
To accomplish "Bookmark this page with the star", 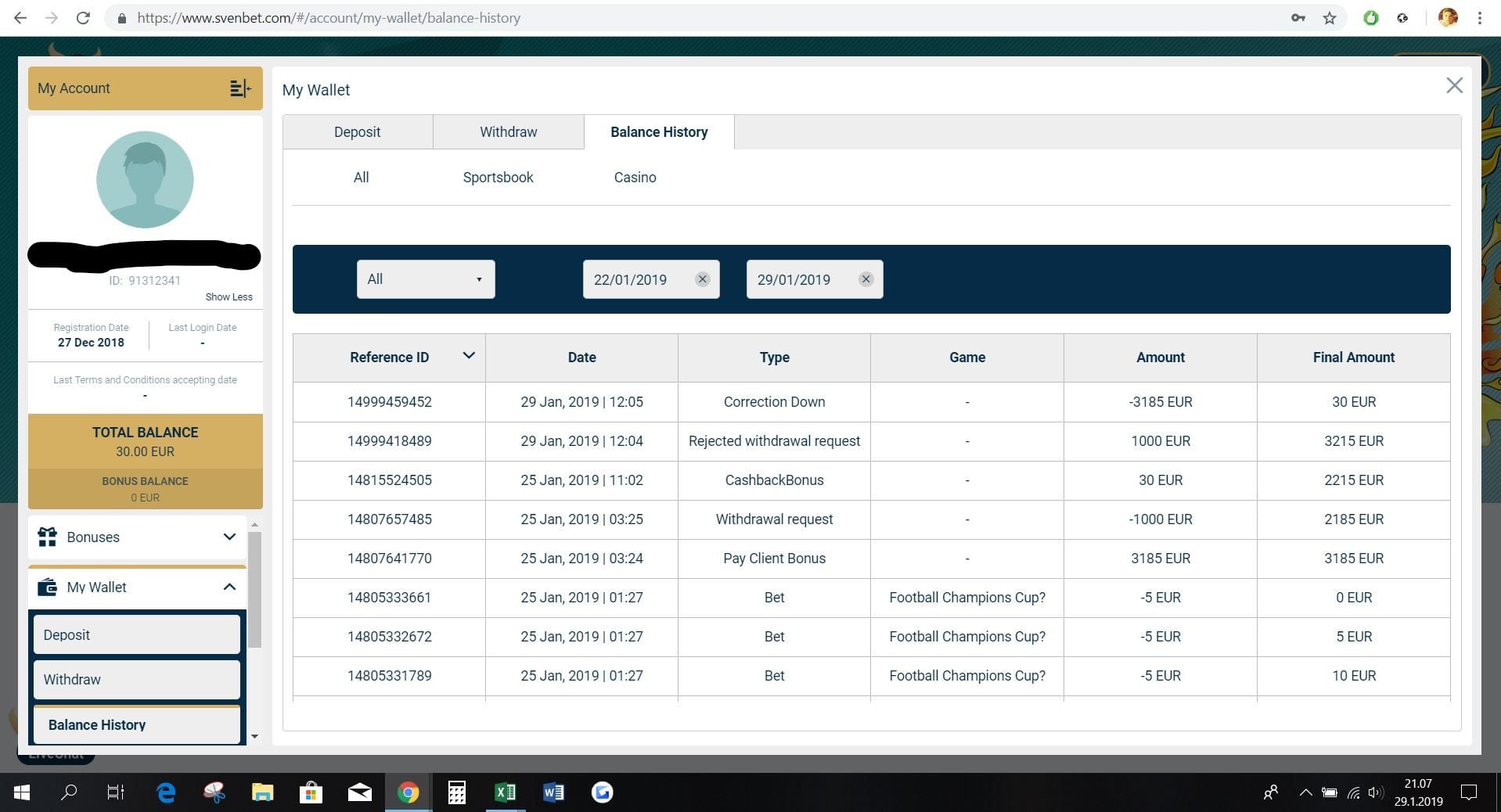I will [x=1330, y=17].
